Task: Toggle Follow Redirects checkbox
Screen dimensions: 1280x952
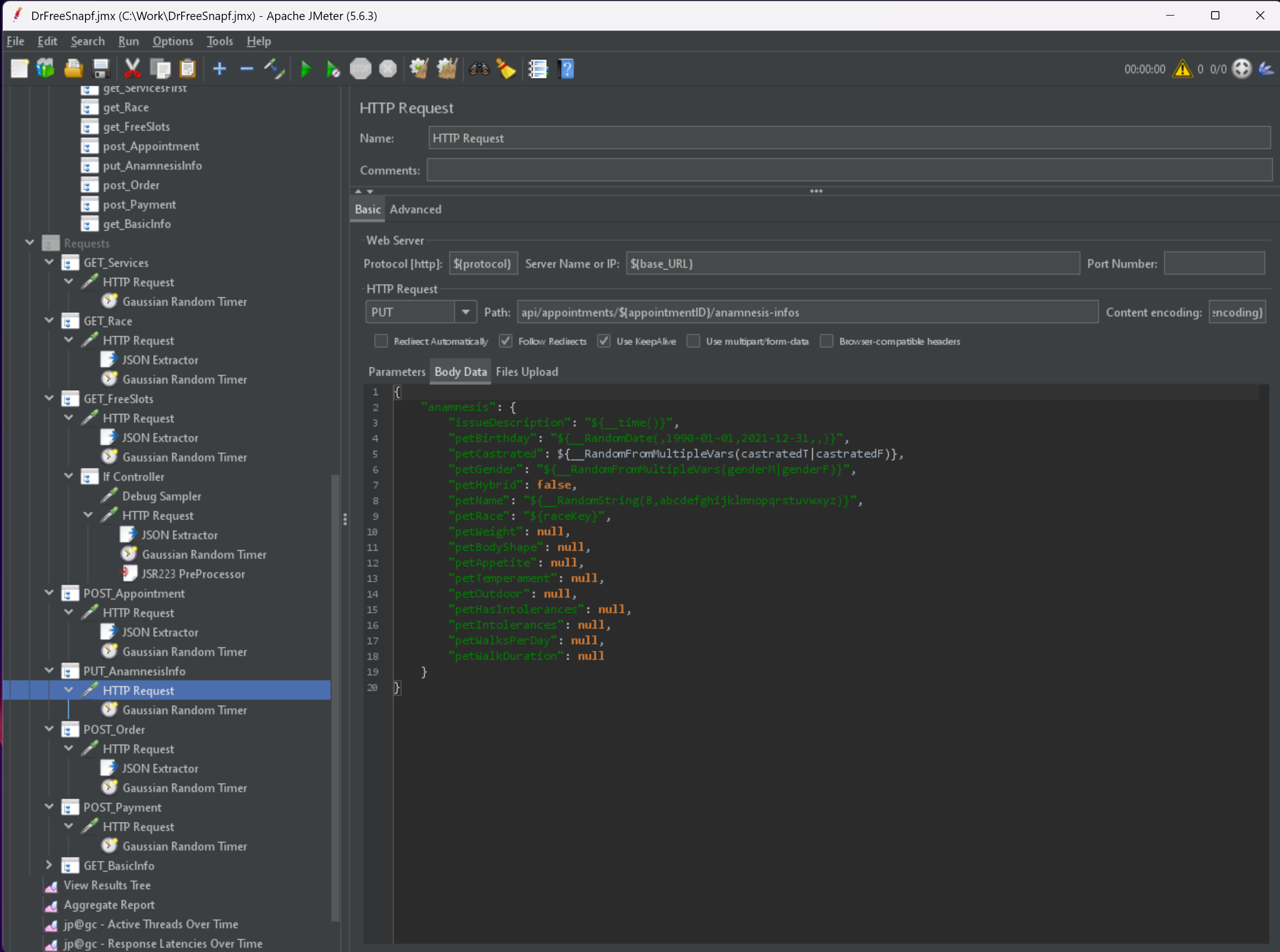Action: [505, 341]
